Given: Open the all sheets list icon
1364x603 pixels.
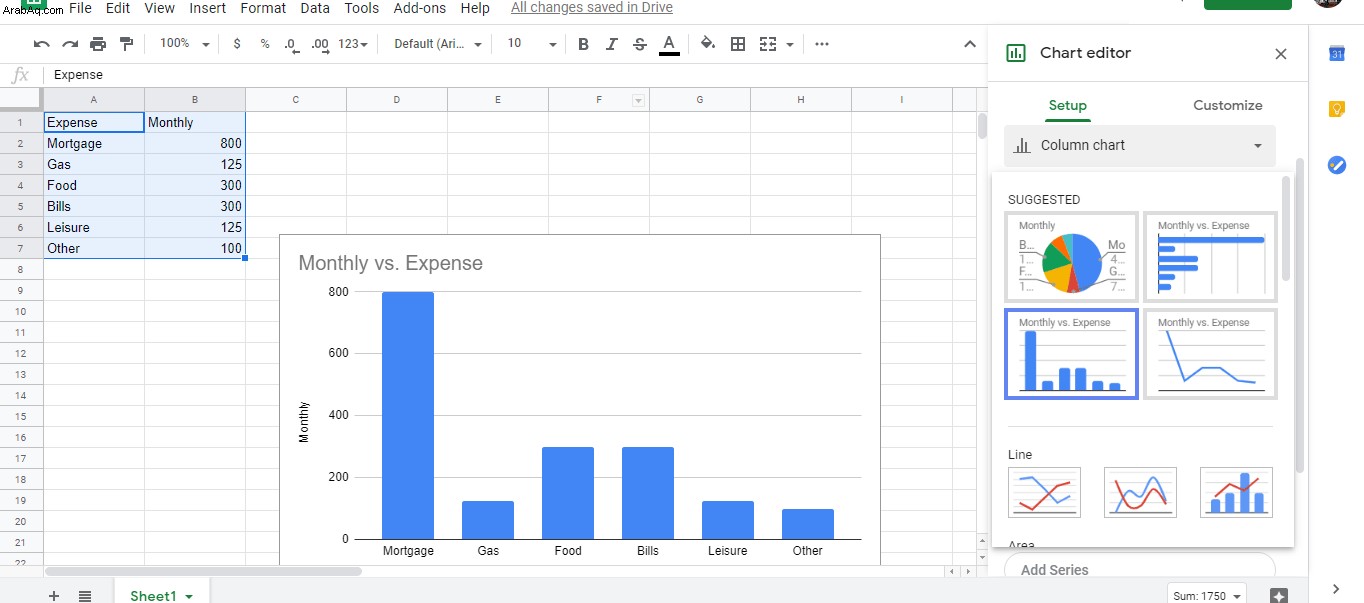Looking at the screenshot, I should (85, 596).
